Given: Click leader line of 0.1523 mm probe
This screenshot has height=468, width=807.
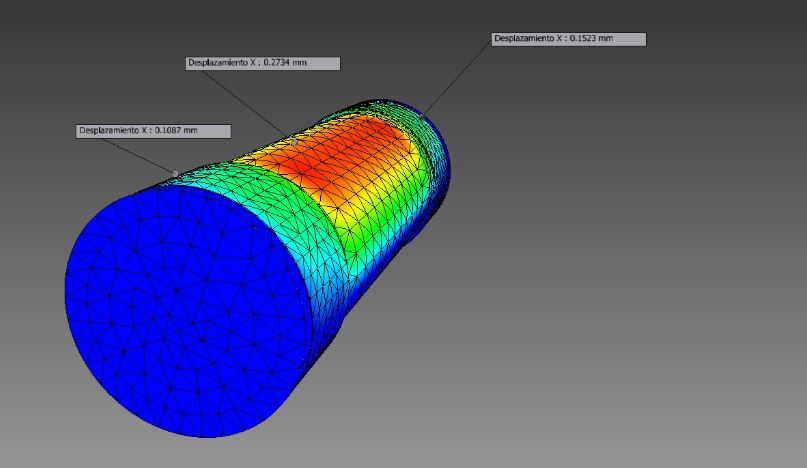Looking at the screenshot, I should pyautogui.click(x=458, y=79).
